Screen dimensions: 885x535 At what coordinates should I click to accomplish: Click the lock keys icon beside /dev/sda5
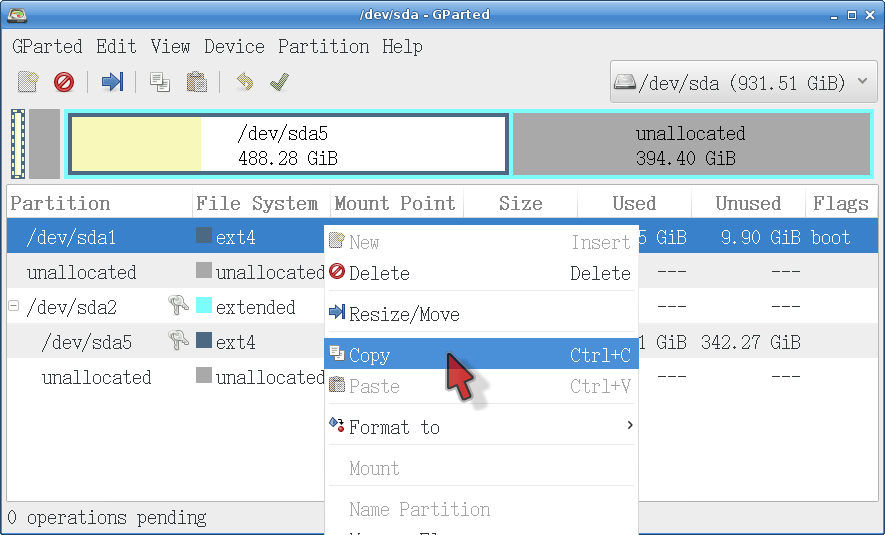point(178,342)
